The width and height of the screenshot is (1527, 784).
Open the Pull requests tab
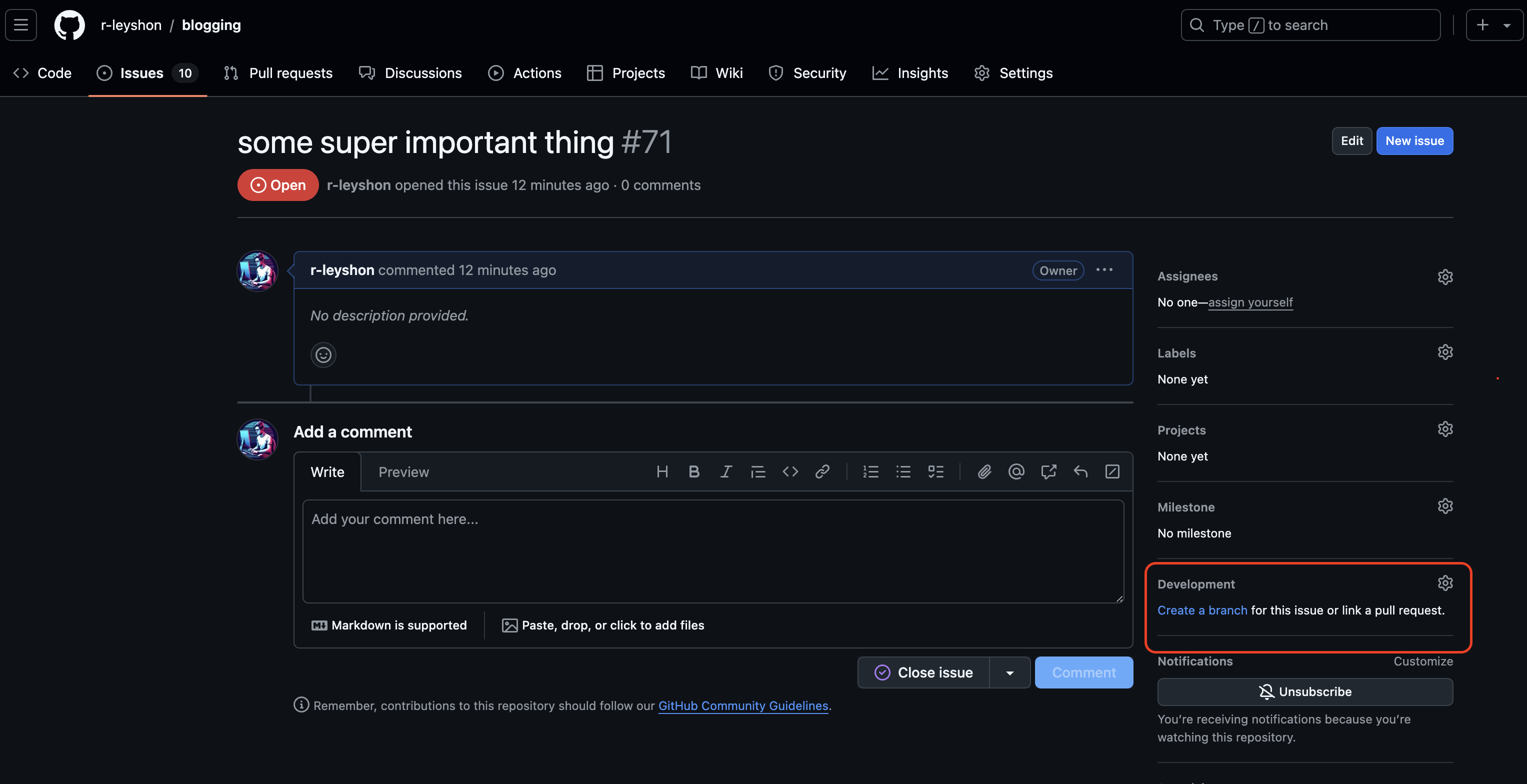point(278,73)
